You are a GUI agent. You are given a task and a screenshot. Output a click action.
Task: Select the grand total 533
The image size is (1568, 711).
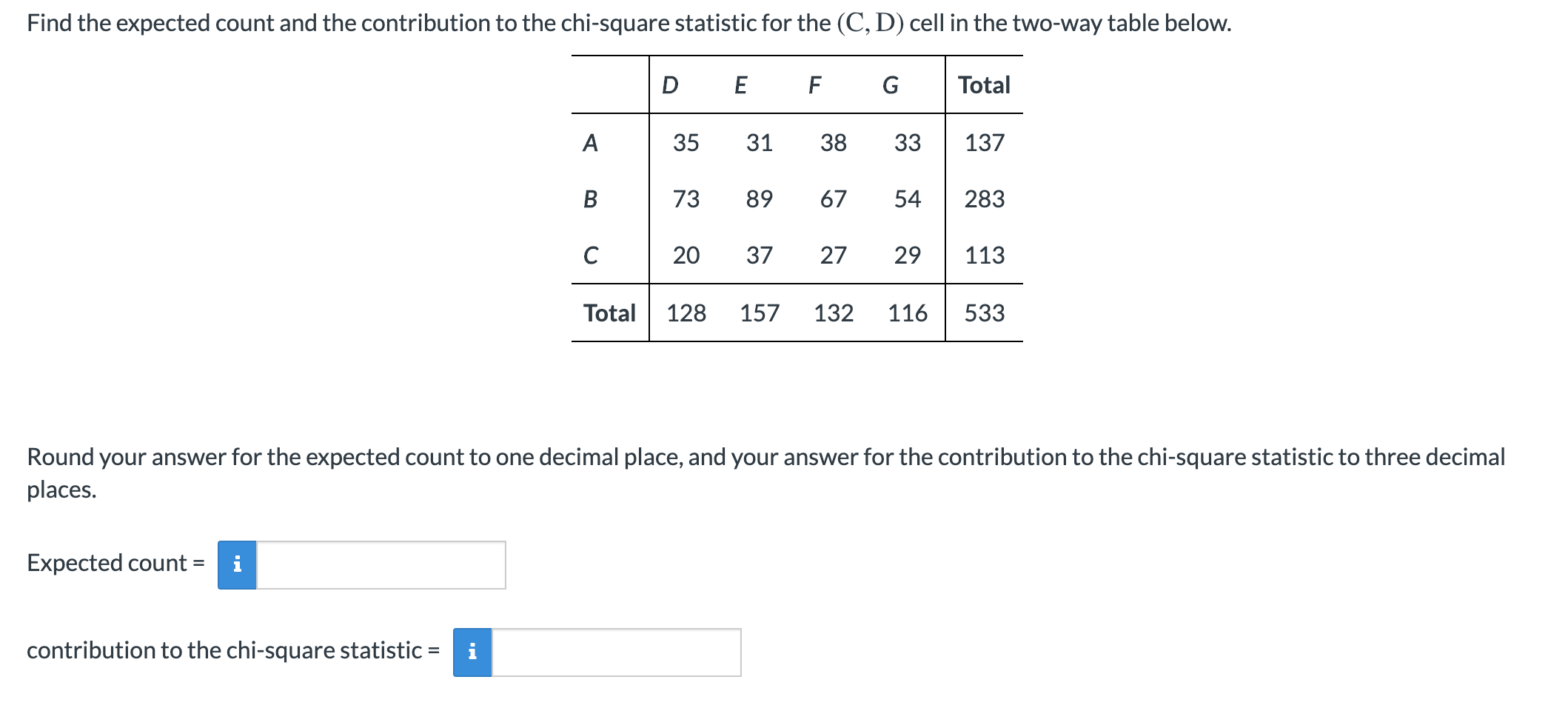987,314
